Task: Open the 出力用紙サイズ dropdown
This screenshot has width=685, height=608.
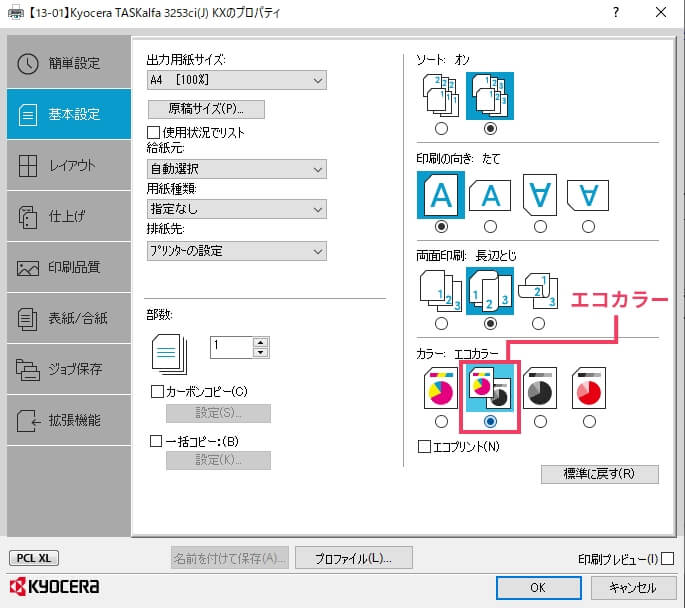Action: coord(236,80)
